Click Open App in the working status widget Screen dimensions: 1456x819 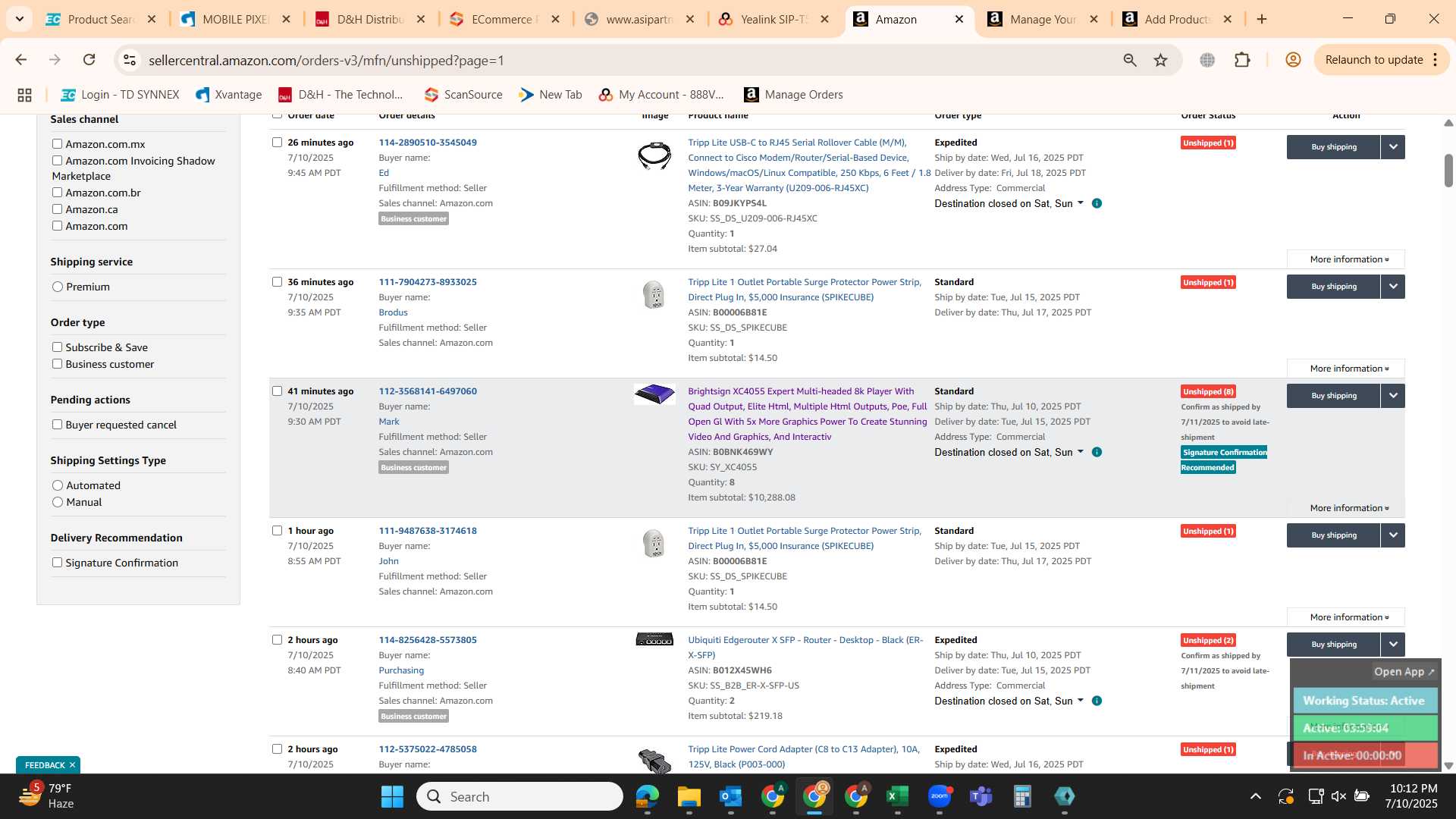[x=1404, y=672]
